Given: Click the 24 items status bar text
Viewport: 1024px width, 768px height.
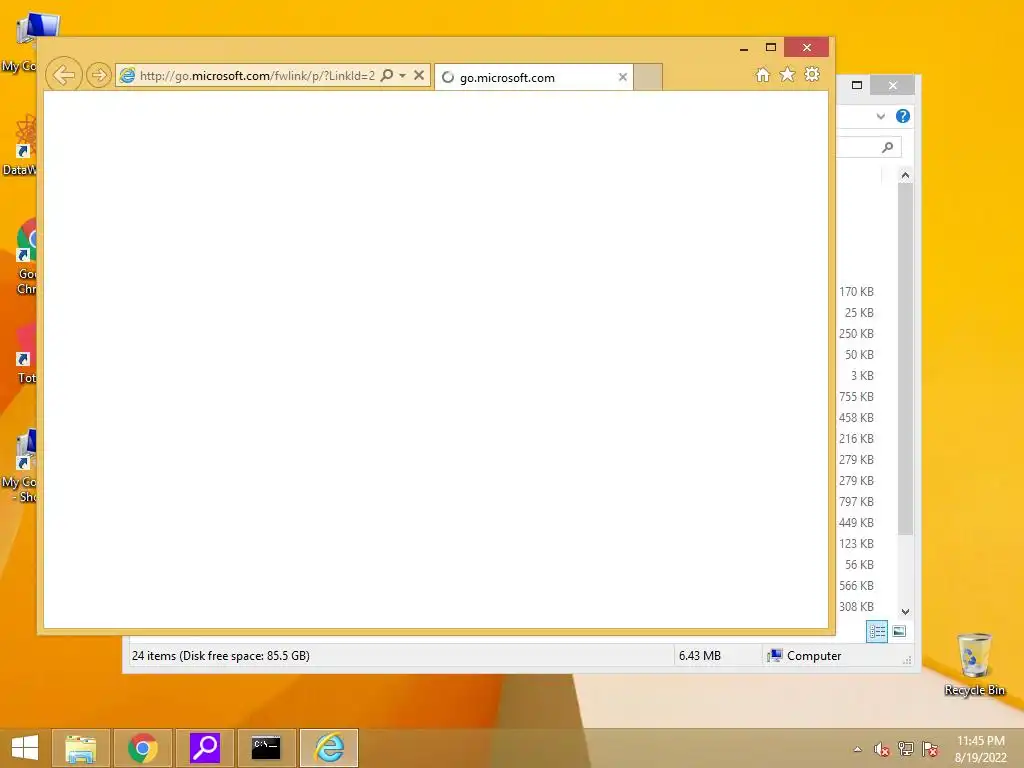Looking at the screenshot, I should tap(221, 656).
